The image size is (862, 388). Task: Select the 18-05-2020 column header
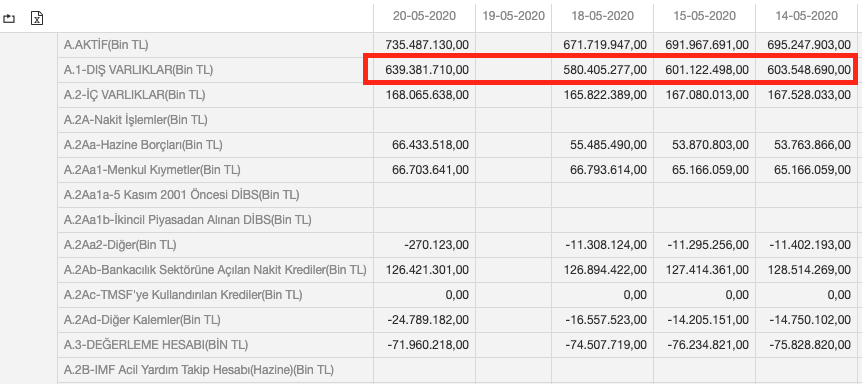click(603, 16)
